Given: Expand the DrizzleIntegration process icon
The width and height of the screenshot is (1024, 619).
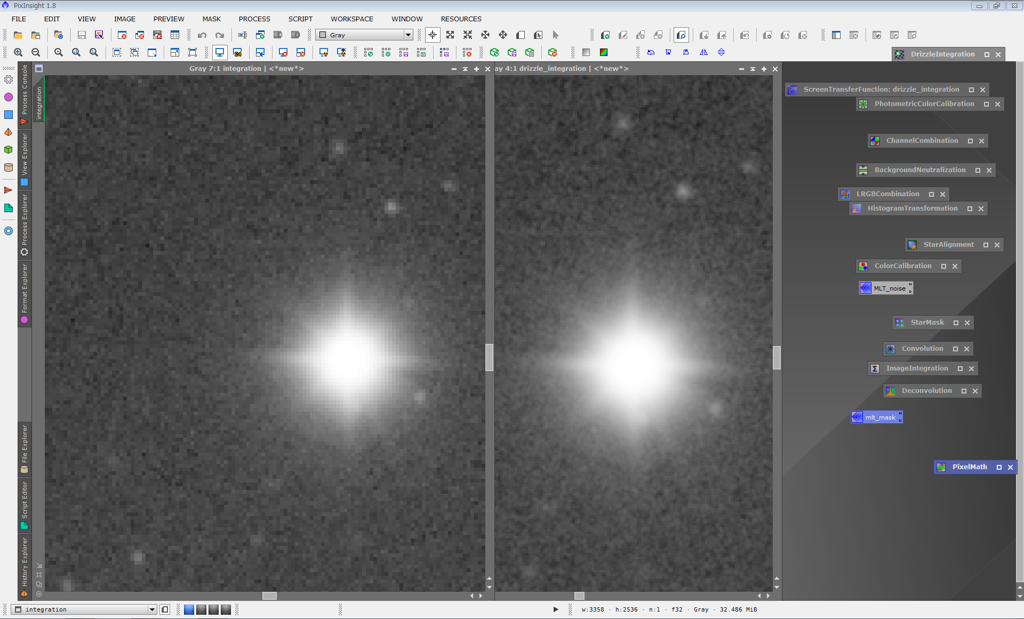Looking at the screenshot, I should pyautogui.click(x=986, y=55).
